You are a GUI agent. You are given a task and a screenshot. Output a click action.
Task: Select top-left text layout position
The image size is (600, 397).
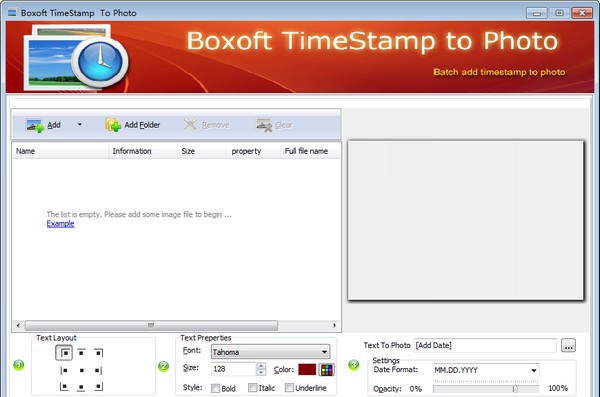click(x=64, y=353)
